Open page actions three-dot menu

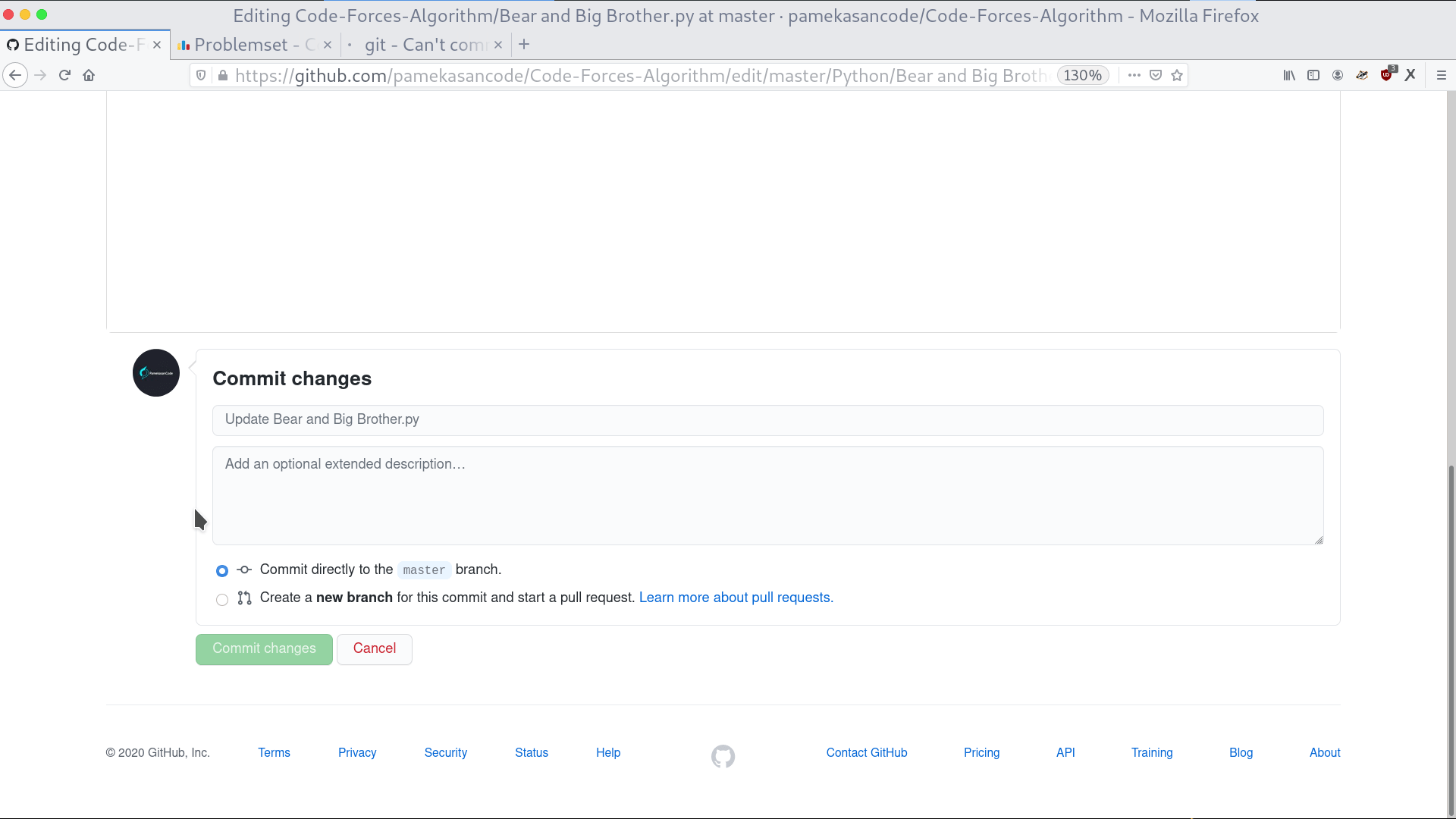tap(1134, 75)
